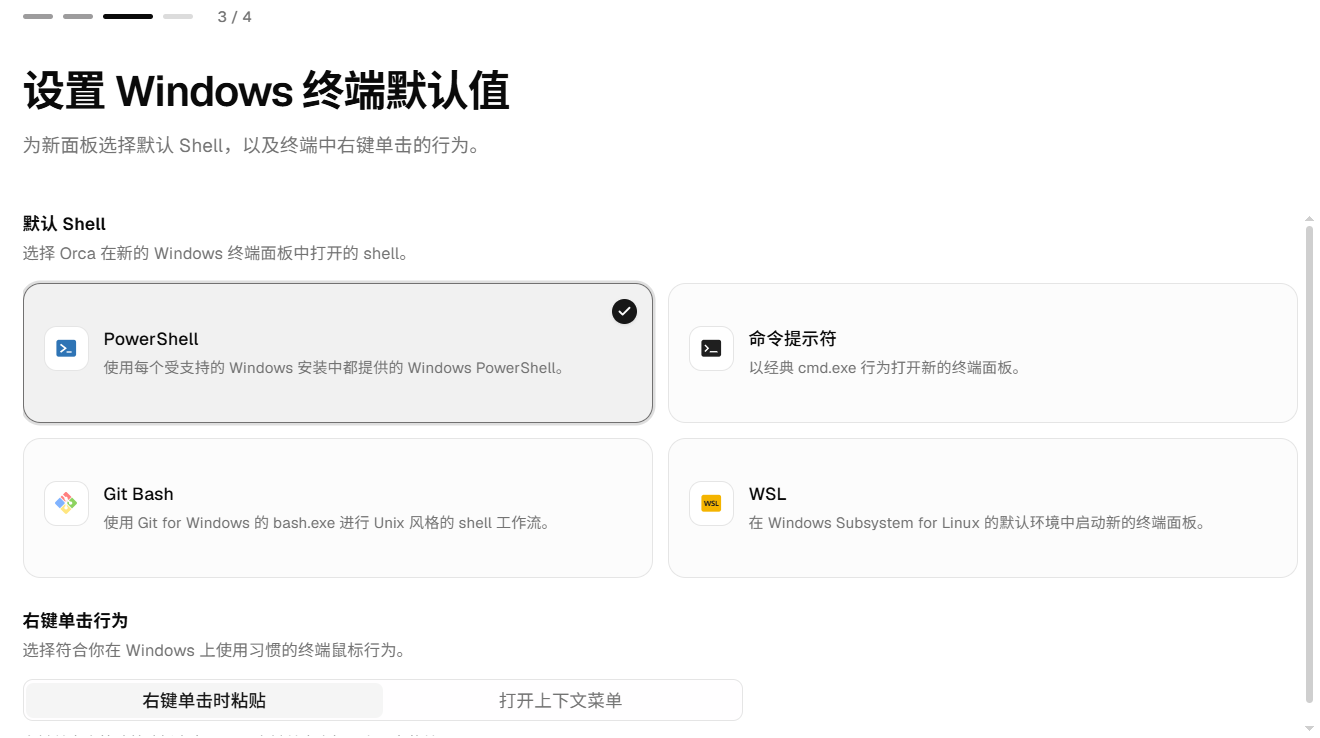Screen dimensions: 1320x738
Task: Click the subtitle '为新面板选择默认 Shell…'
Action: pyautogui.click(x=255, y=146)
